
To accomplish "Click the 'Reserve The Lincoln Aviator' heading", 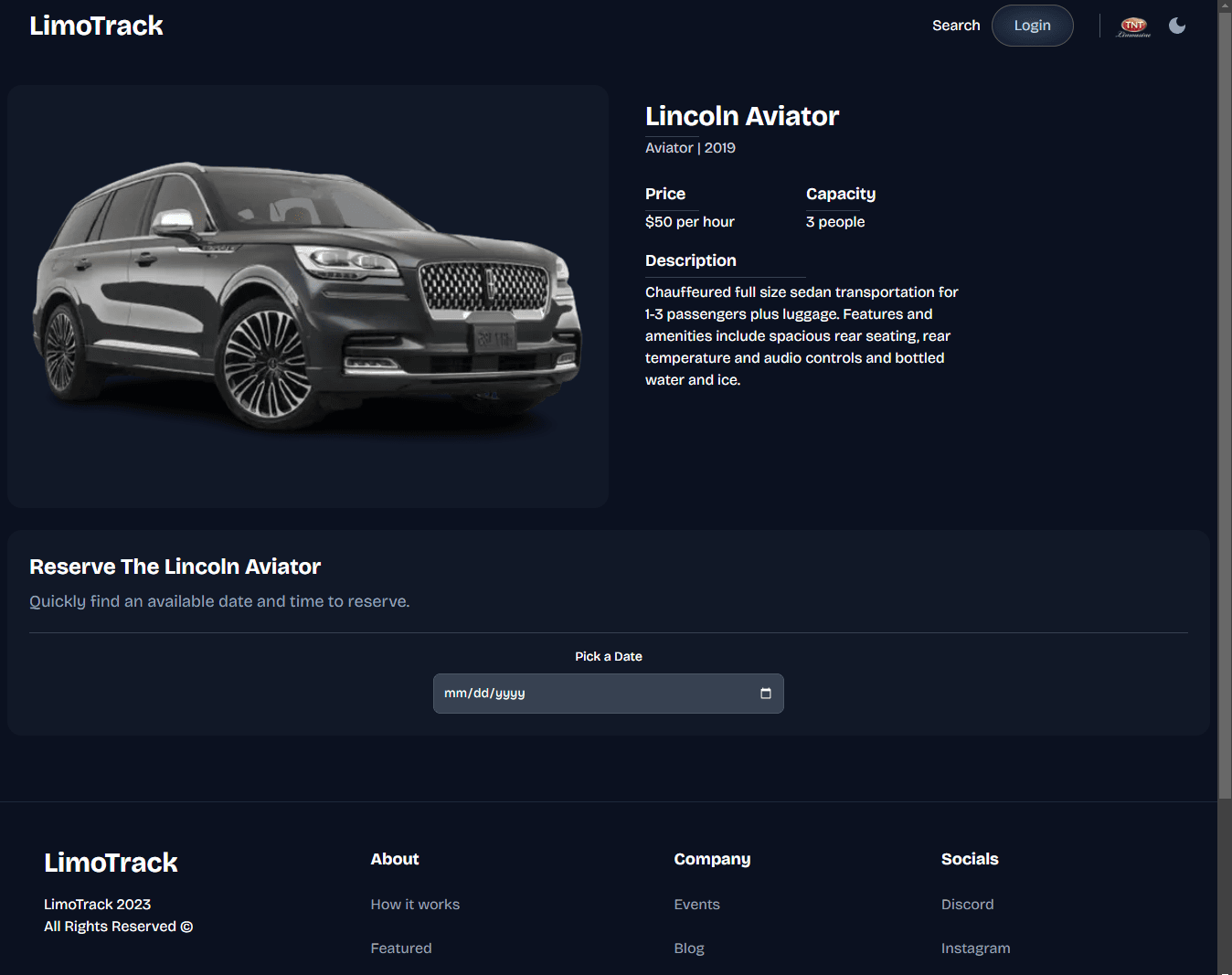I will 175,567.
